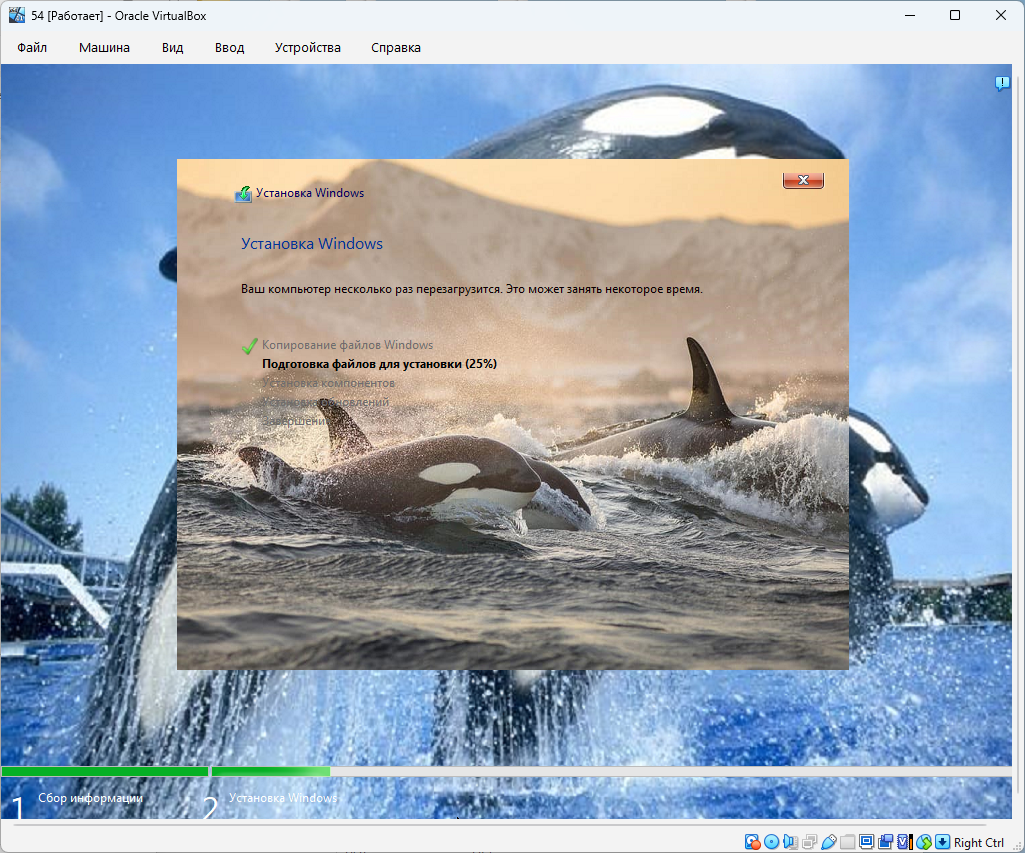Click the CPU virtualization status indicator
Screen dimensions: 1025x853
pos(904,842)
